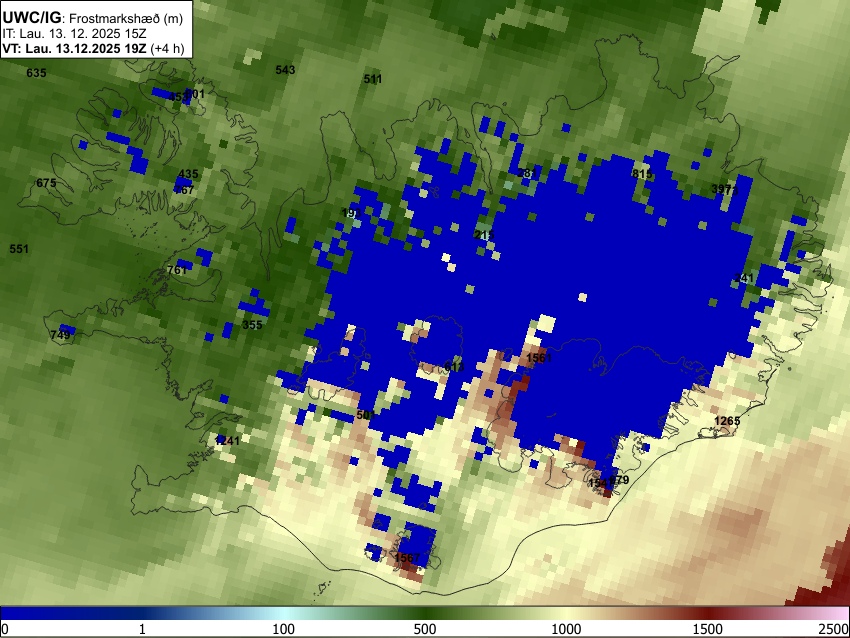Click the 761 value label on the map
850x638 pixels.
(177, 269)
